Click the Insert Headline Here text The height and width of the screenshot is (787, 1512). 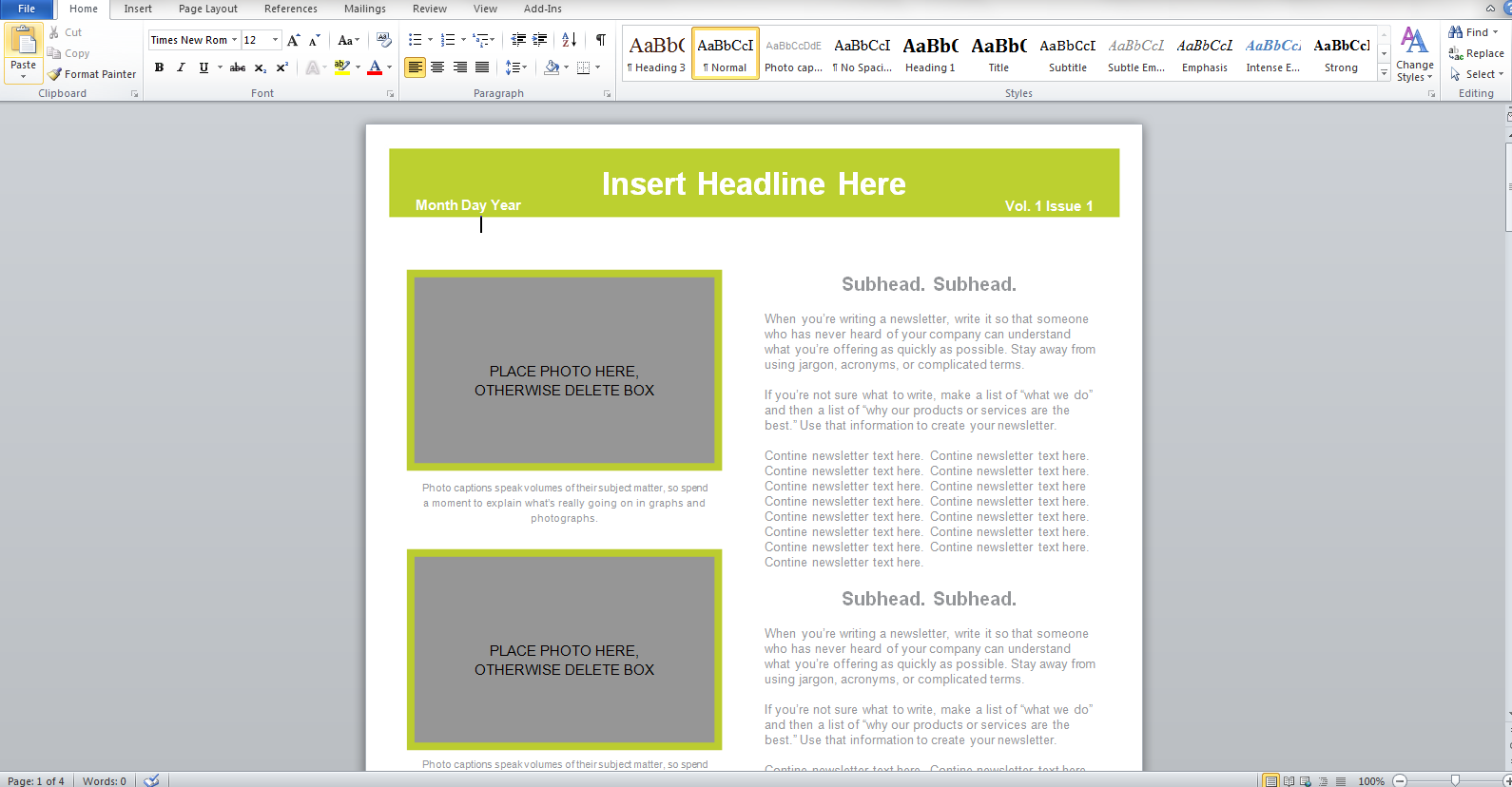coord(754,183)
